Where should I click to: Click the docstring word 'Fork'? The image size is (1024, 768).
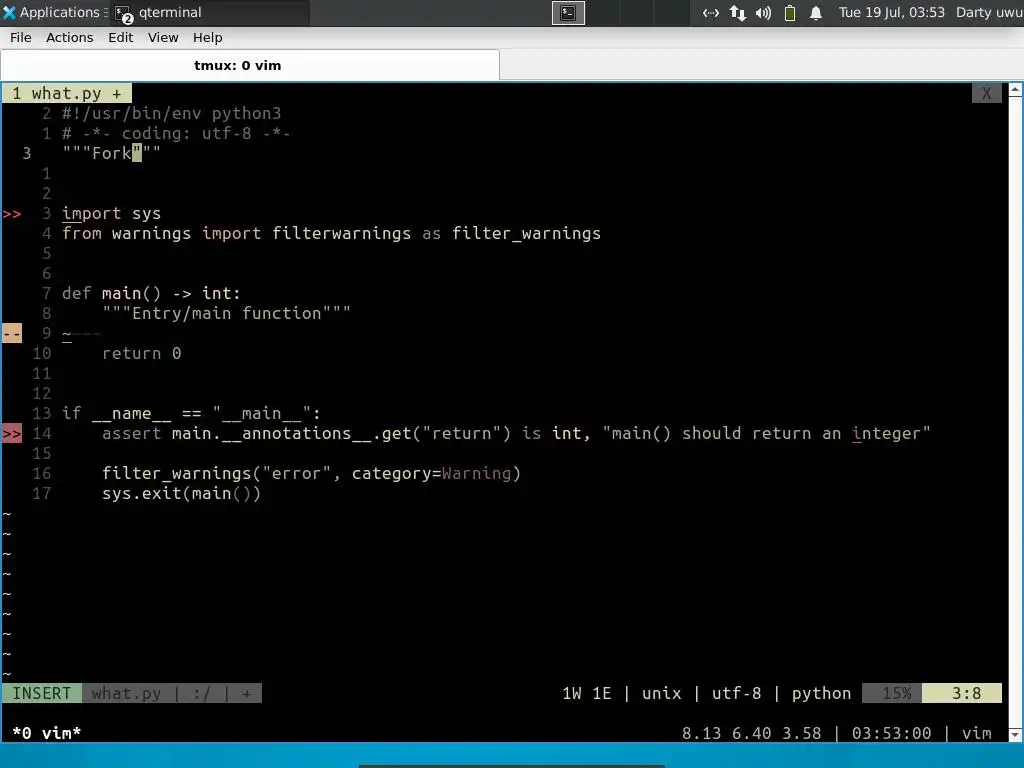click(112, 153)
